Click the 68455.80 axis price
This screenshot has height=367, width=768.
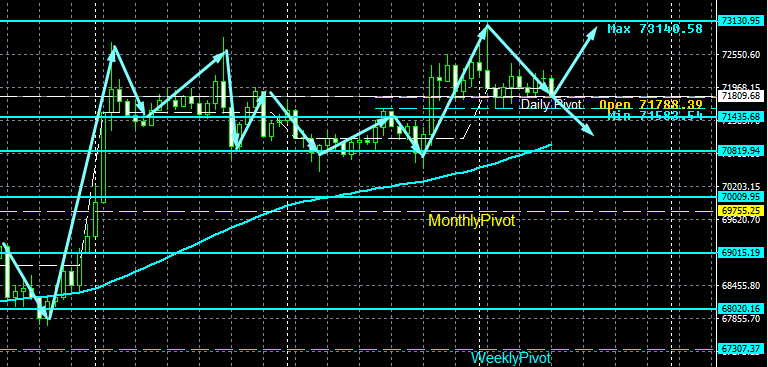[740, 285]
